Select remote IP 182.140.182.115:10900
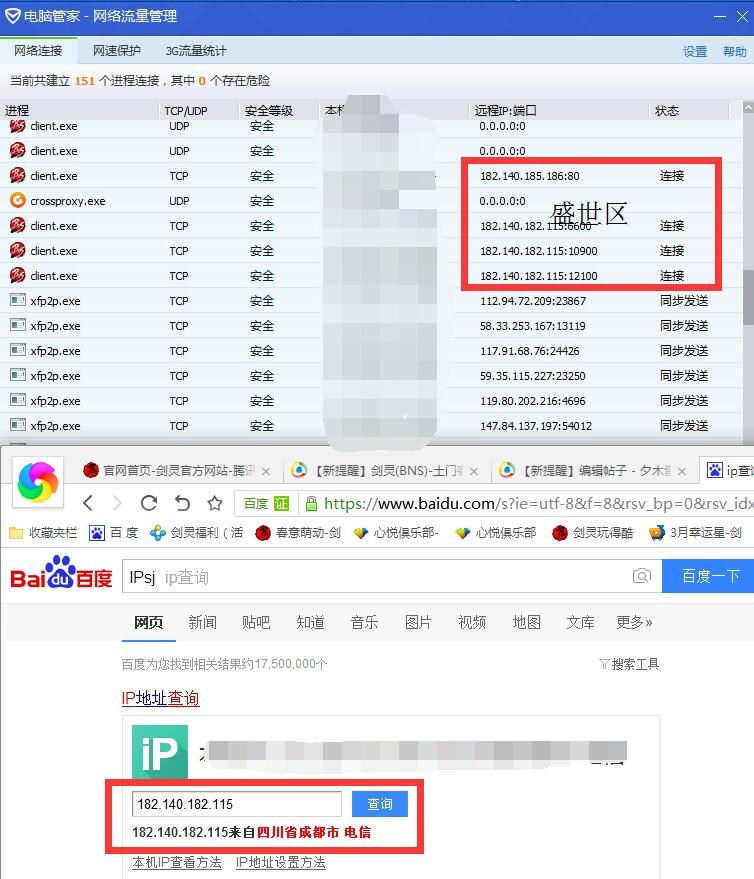Viewport: 754px width, 879px height. click(x=539, y=251)
